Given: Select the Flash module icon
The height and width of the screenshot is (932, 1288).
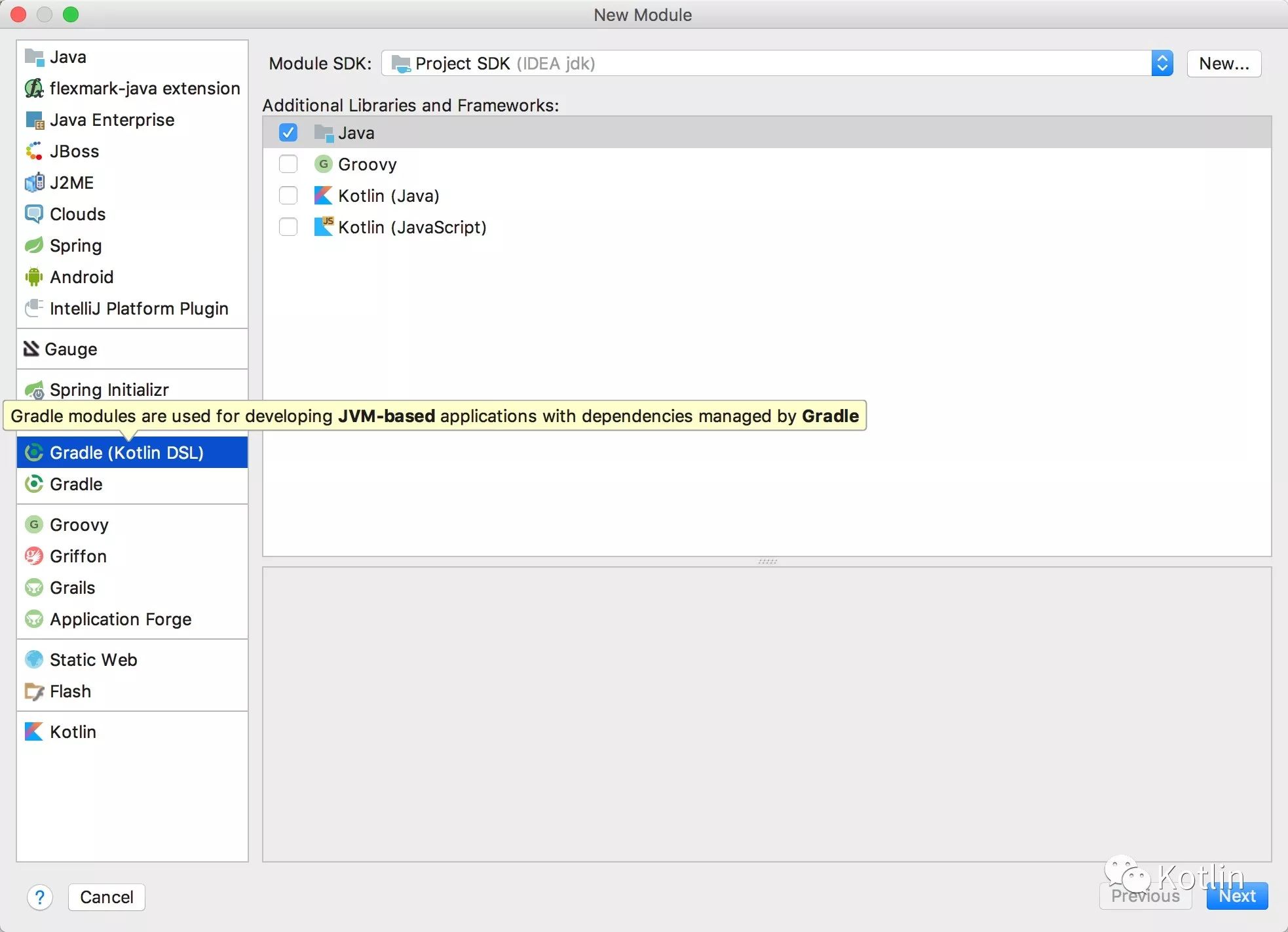Looking at the screenshot, I should pyautogui.click(x=34, y=691).
